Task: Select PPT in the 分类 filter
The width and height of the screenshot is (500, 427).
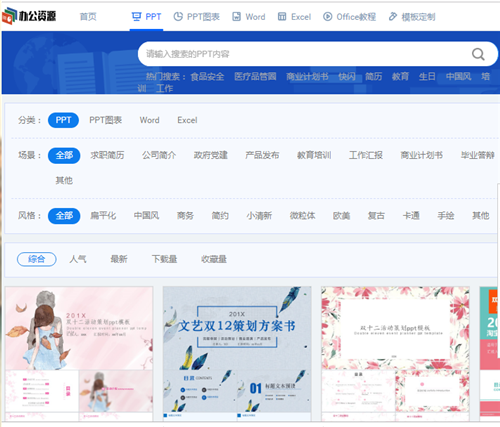Action: pos(63,120)
